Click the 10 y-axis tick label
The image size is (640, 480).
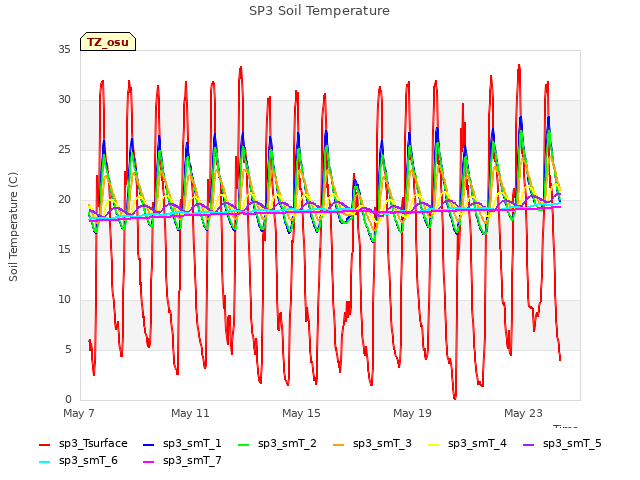(x=64, y=300)
